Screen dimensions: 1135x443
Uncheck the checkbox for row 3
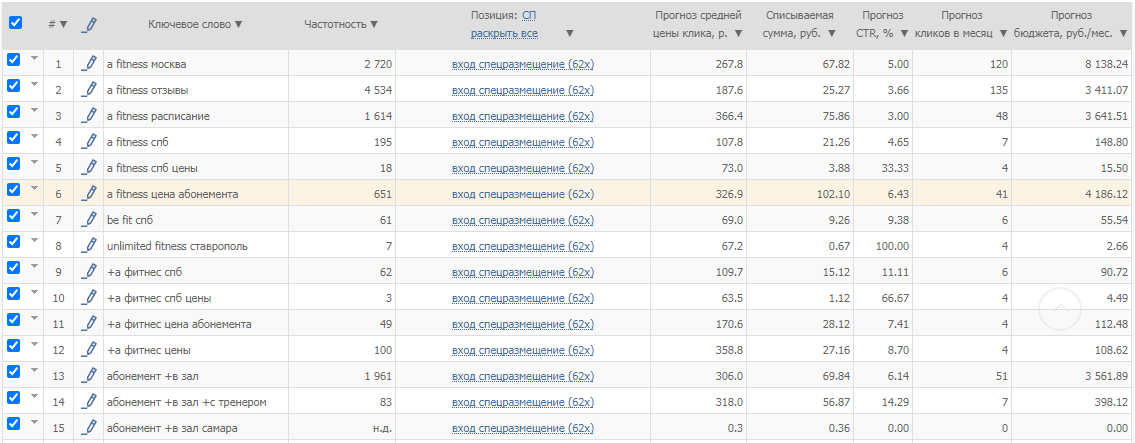[x=14, y=115]
